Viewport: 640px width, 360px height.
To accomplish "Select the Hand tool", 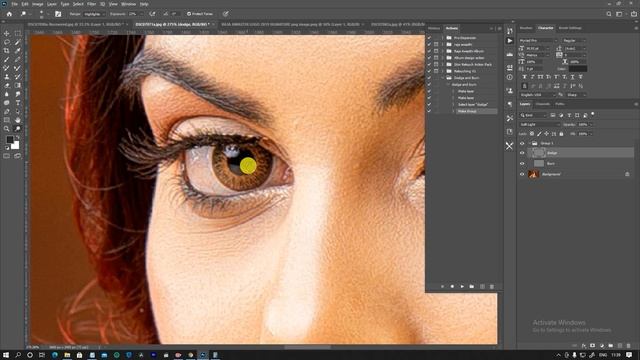I will point(18,120).
